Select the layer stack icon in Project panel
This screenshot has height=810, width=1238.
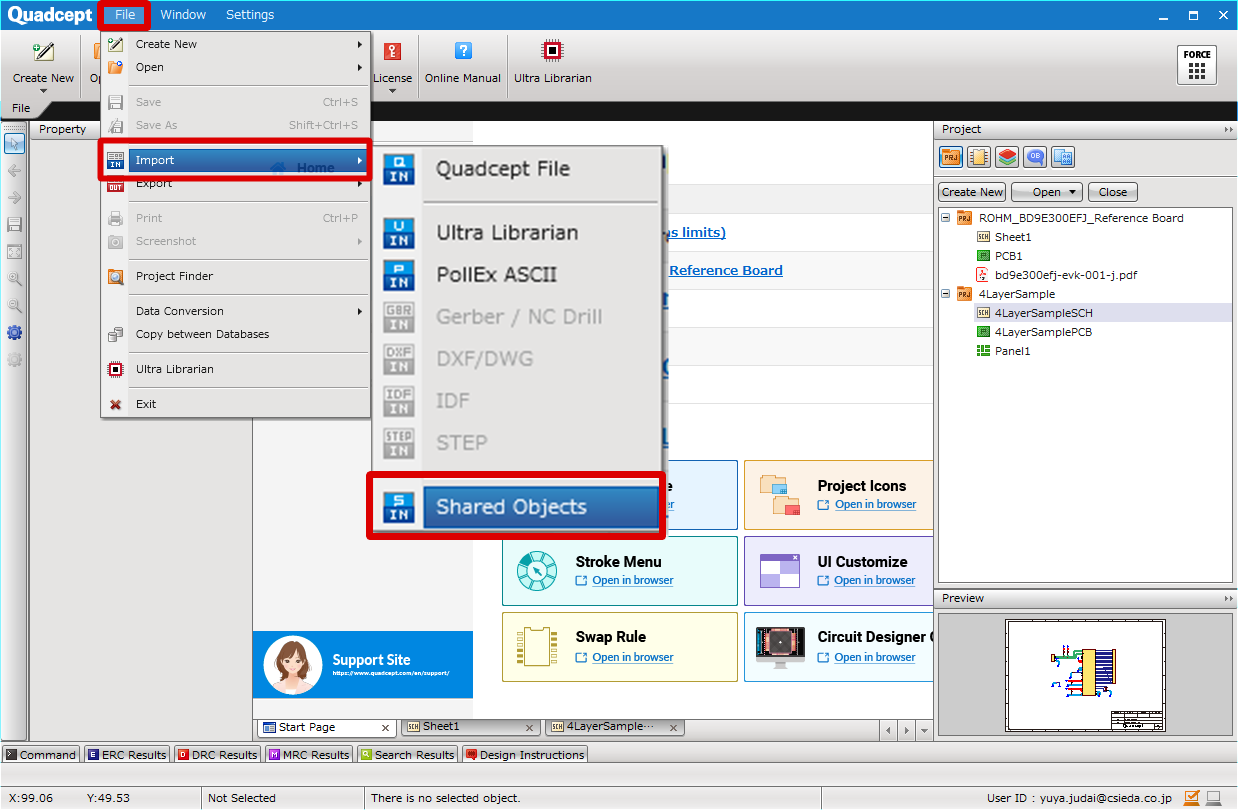pos(1006,157)
